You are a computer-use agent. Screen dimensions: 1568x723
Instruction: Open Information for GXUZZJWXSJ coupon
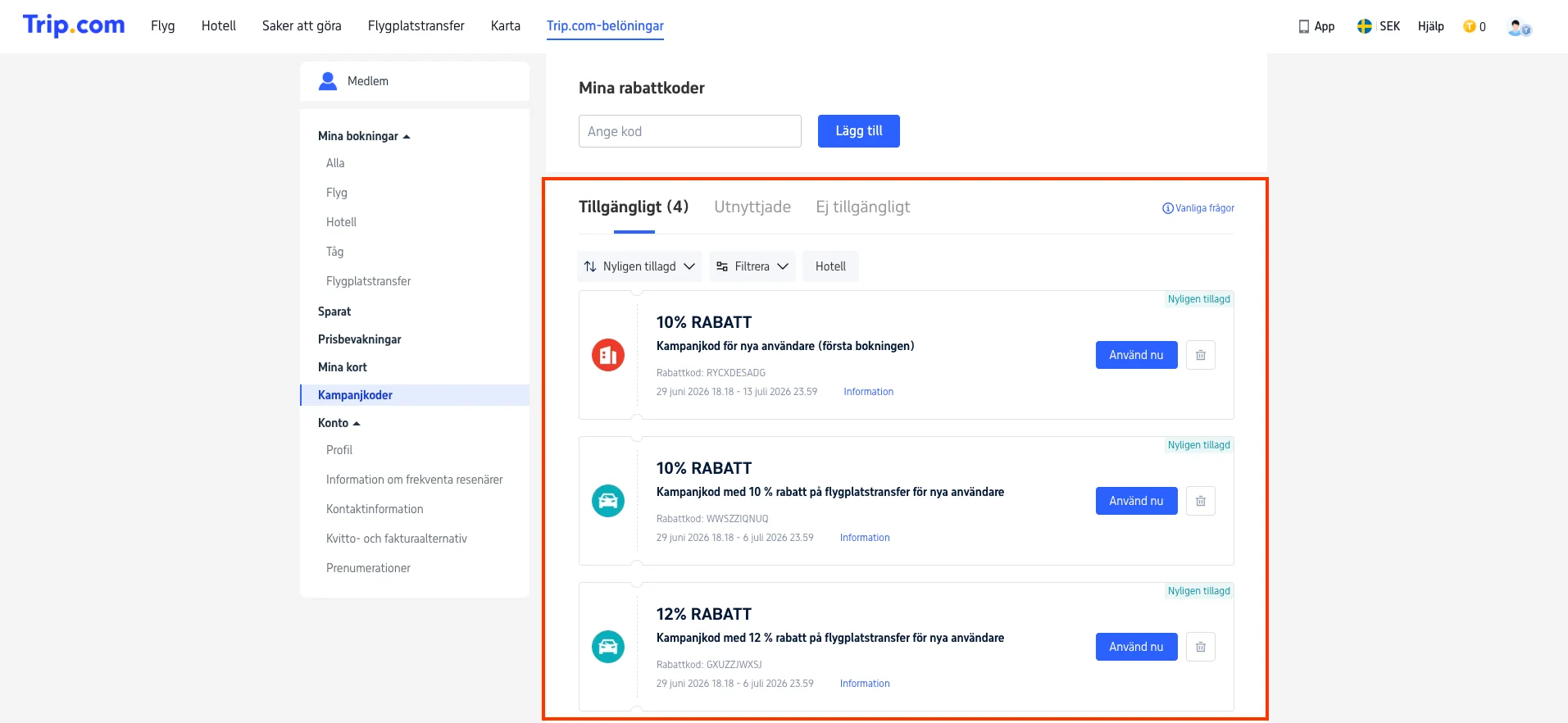click(865, 684)
